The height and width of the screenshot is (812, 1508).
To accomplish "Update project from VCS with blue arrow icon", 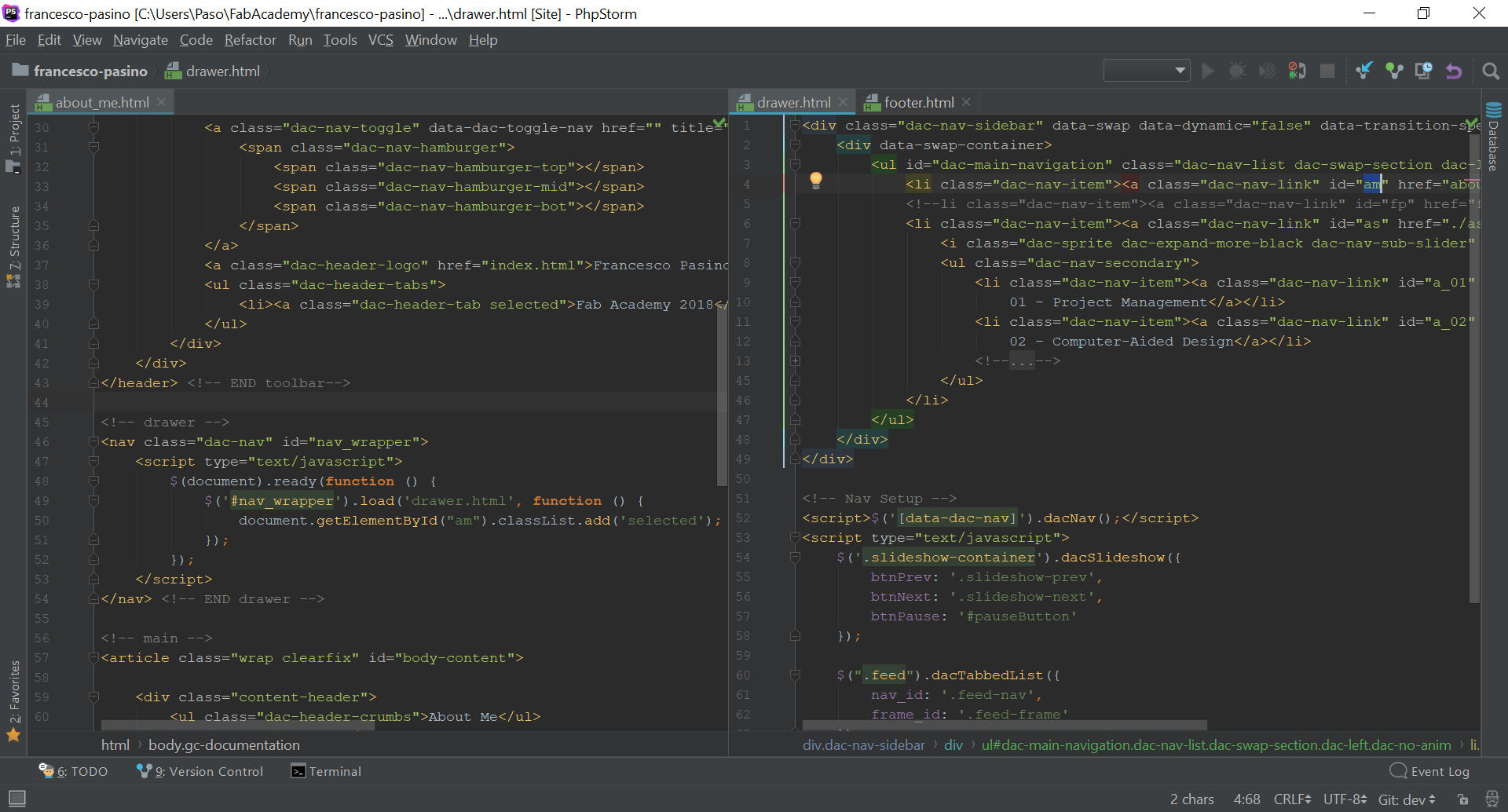I will (1364, 71).
